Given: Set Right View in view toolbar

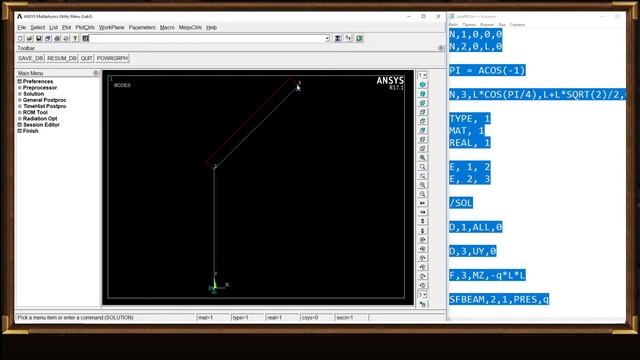Looking at the screenshot, I should (422, 112).
